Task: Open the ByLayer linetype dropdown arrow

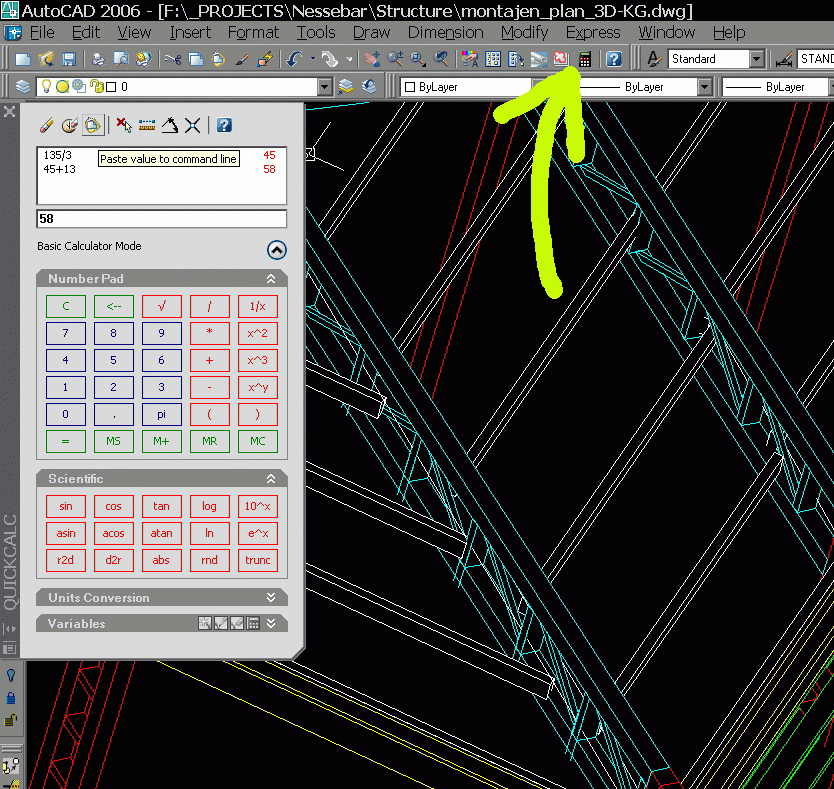Action: point(704,87)
